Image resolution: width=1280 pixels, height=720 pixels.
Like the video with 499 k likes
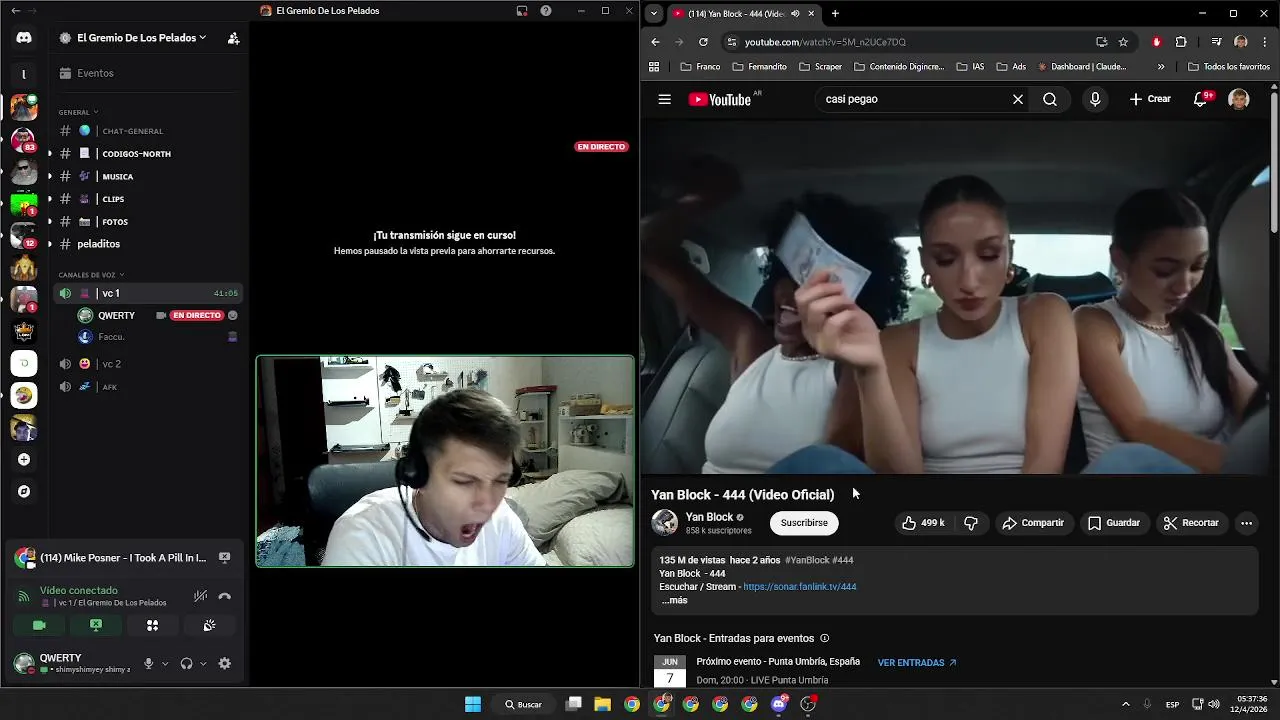[923, 523]
